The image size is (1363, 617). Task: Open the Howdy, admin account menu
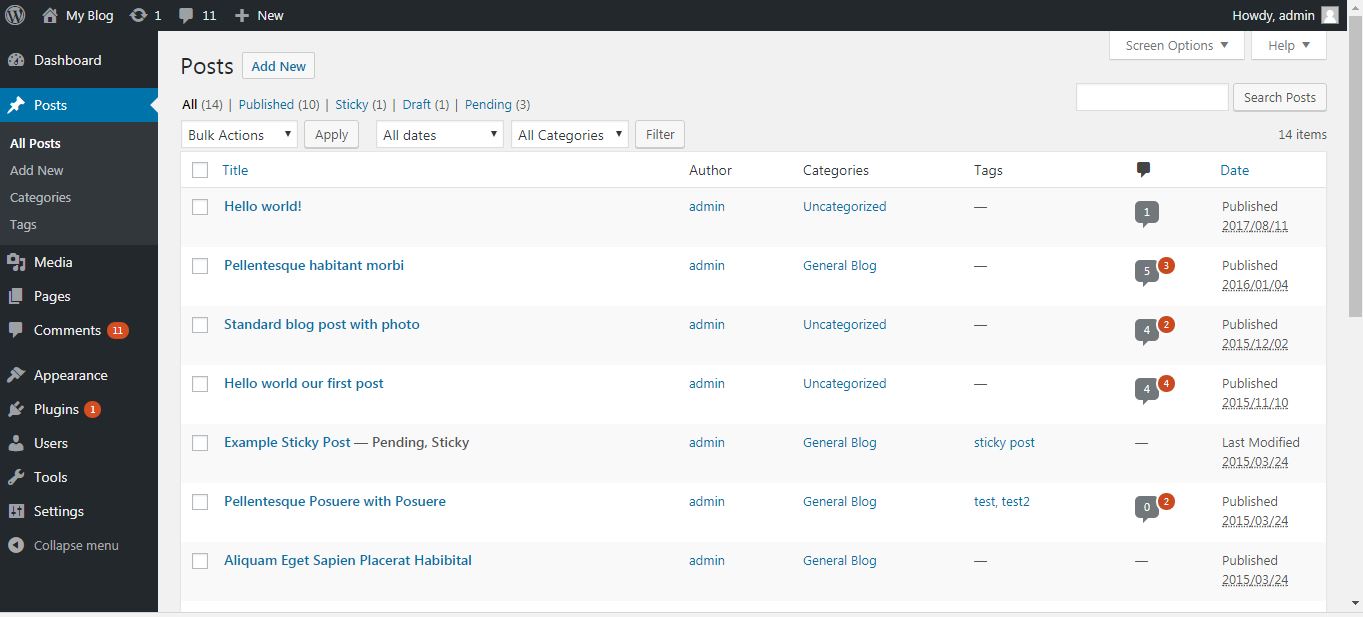pyautogui.click(x=1285, y=15)
